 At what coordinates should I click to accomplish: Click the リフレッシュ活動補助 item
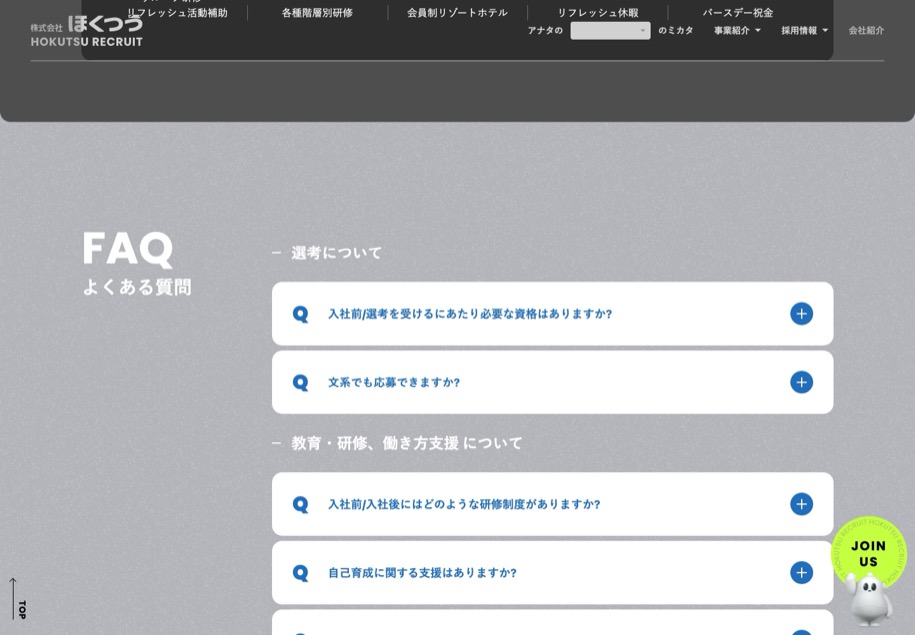pos(177,13)
